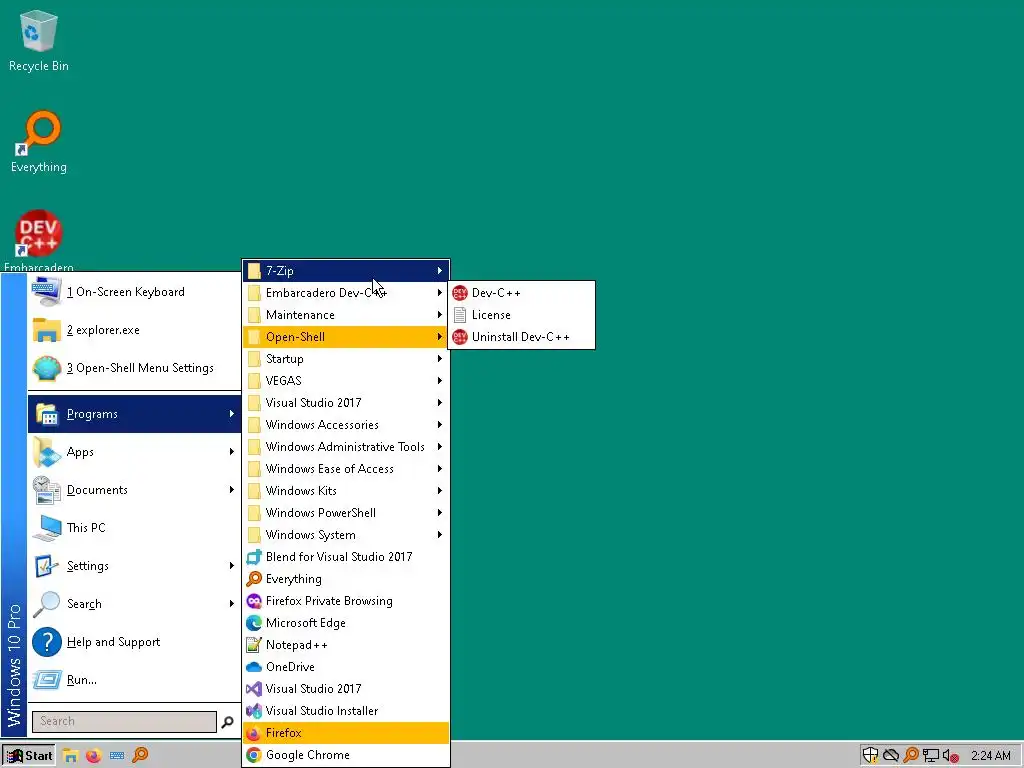The height and width of the screenshot is (768, 1024).
Task: Open Windows Security shield tray icon
Action: coord(870,756)
